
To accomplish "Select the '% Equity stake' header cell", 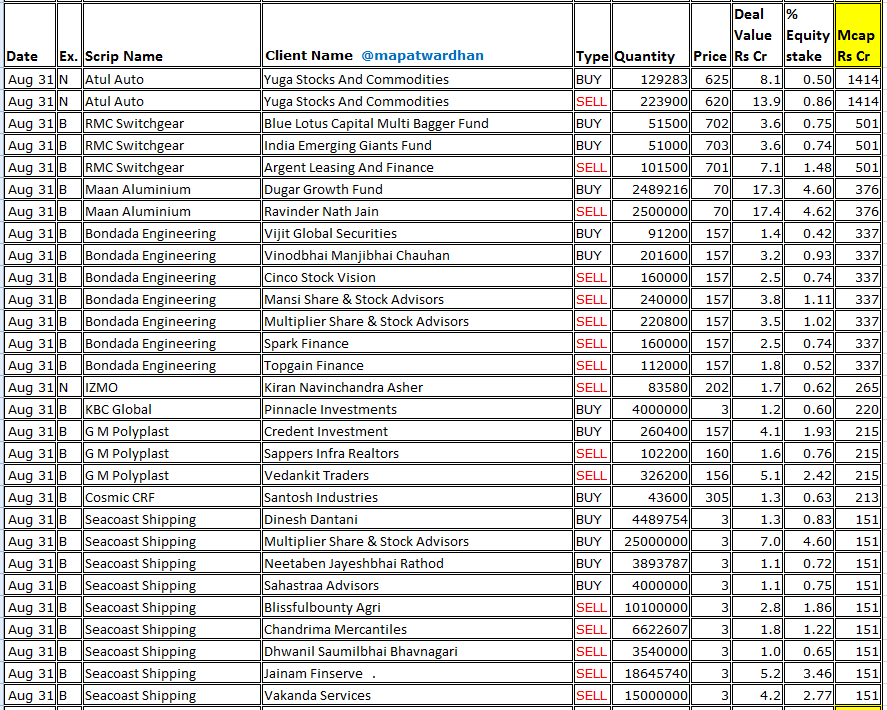I will pyautogui.click(x=808, y=35).
